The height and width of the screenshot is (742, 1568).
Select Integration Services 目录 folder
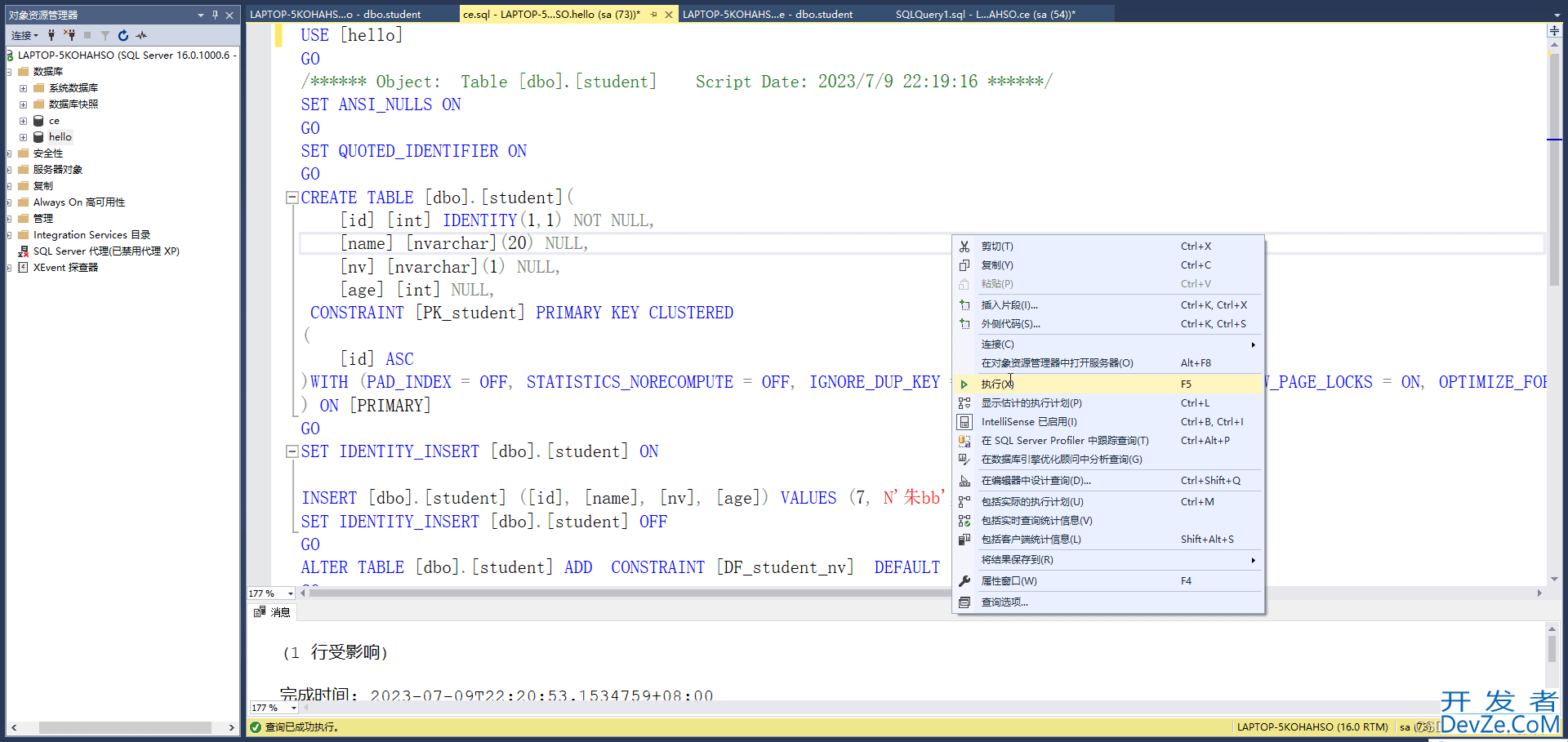91,235
